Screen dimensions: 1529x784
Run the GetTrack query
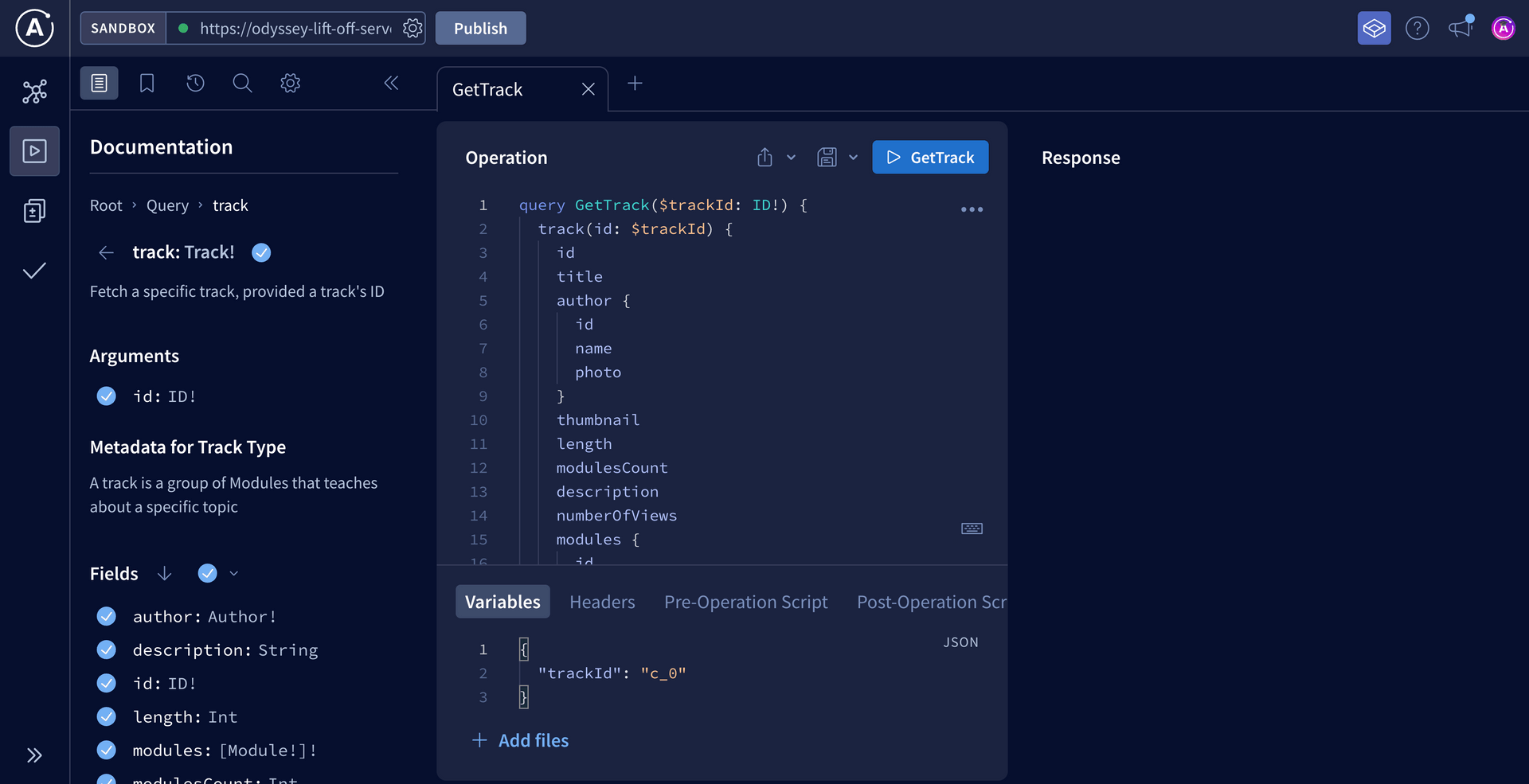(x=930, y=157)
